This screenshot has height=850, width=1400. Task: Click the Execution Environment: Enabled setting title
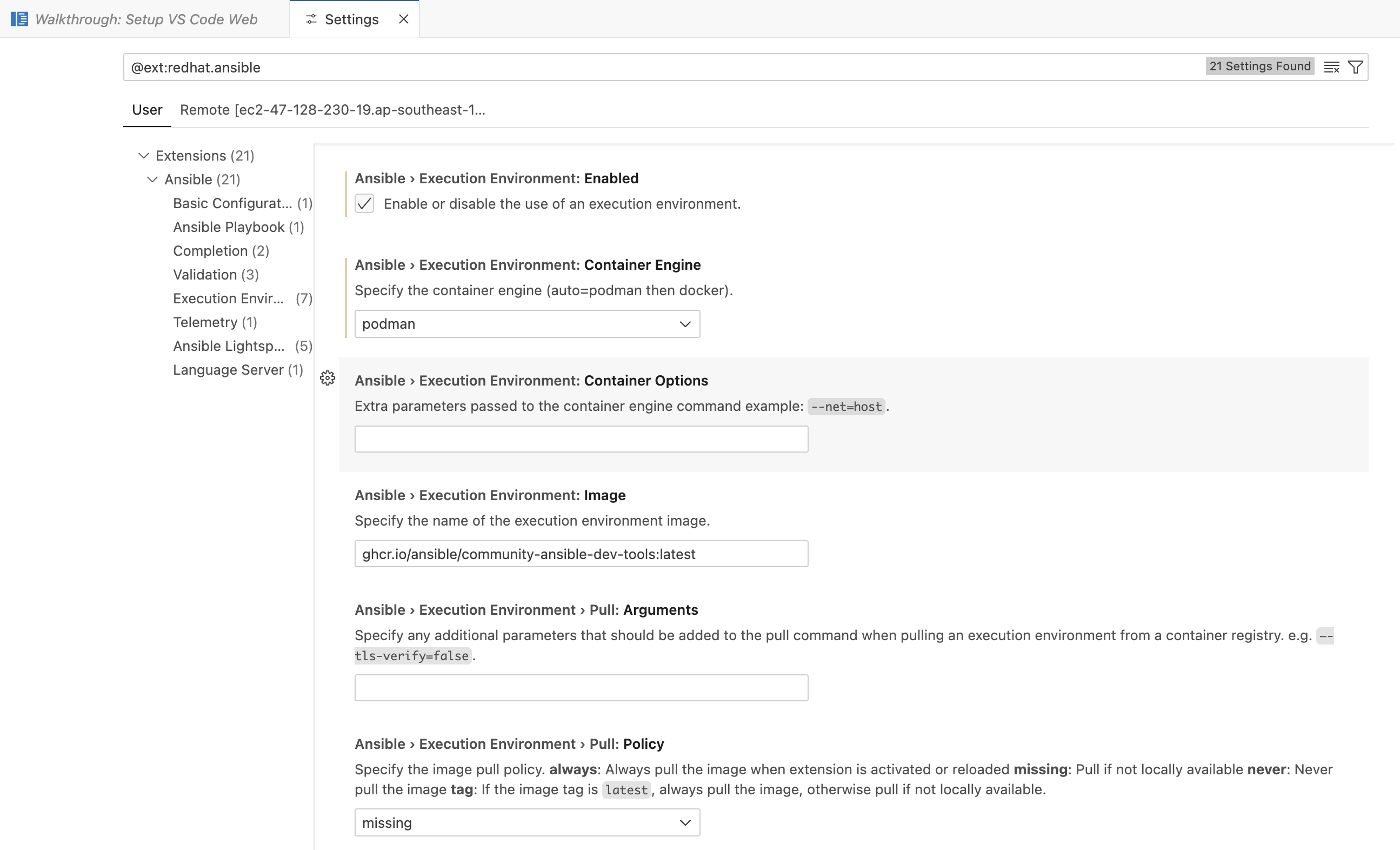(497, 178)
